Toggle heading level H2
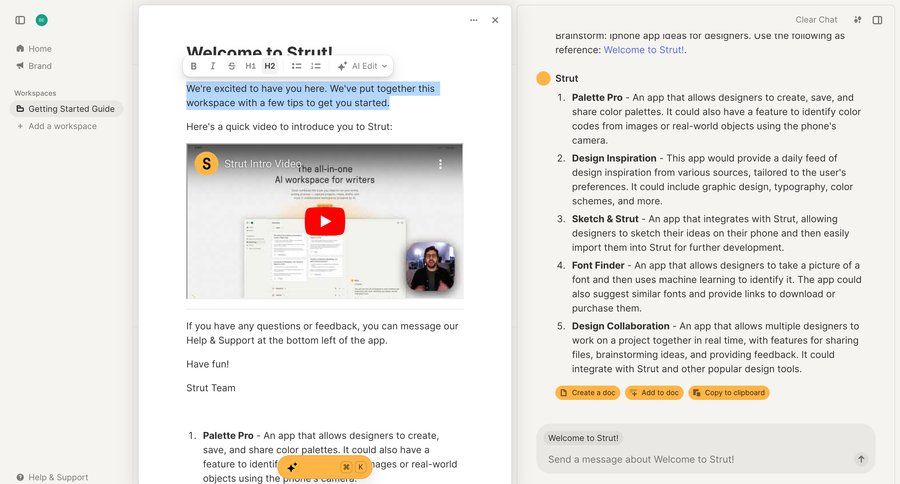 tap(270, 66)
